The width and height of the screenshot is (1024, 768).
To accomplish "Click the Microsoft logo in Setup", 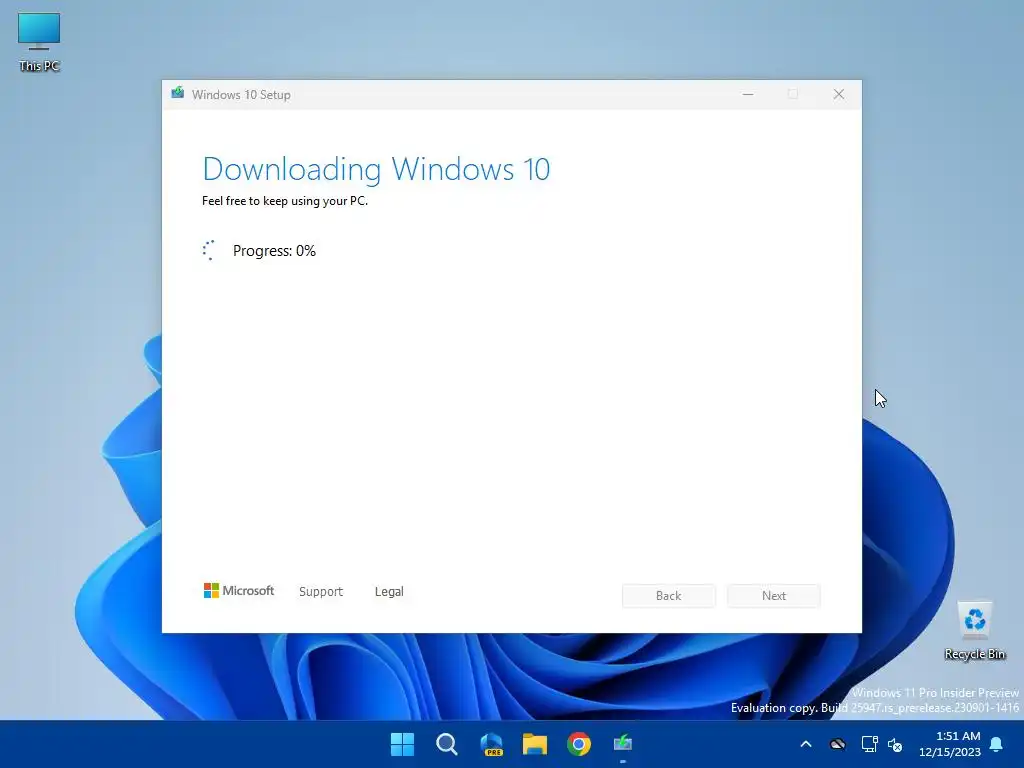I will (x=239, y=590).
